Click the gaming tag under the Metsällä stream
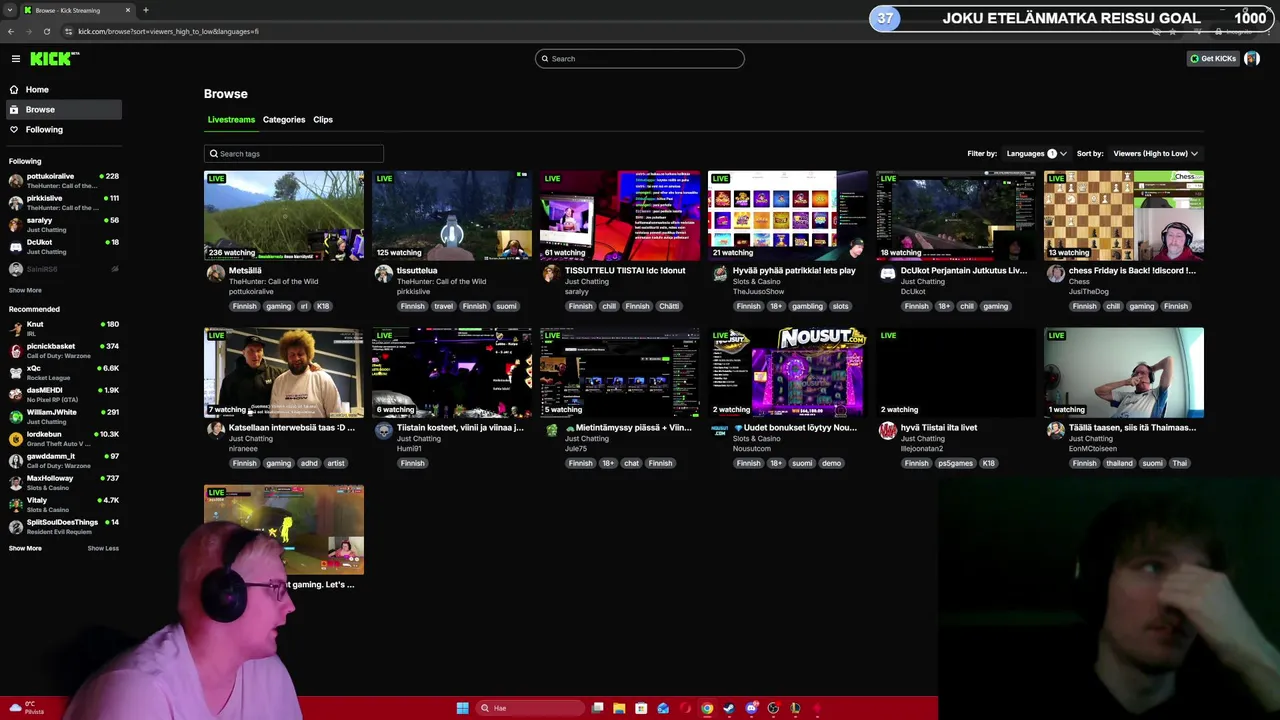 [x=278, y=306]
